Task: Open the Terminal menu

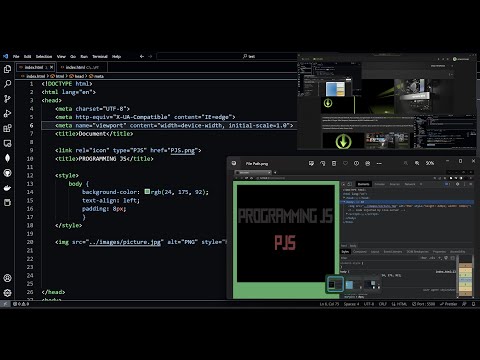Action: (x=100, y=56)
